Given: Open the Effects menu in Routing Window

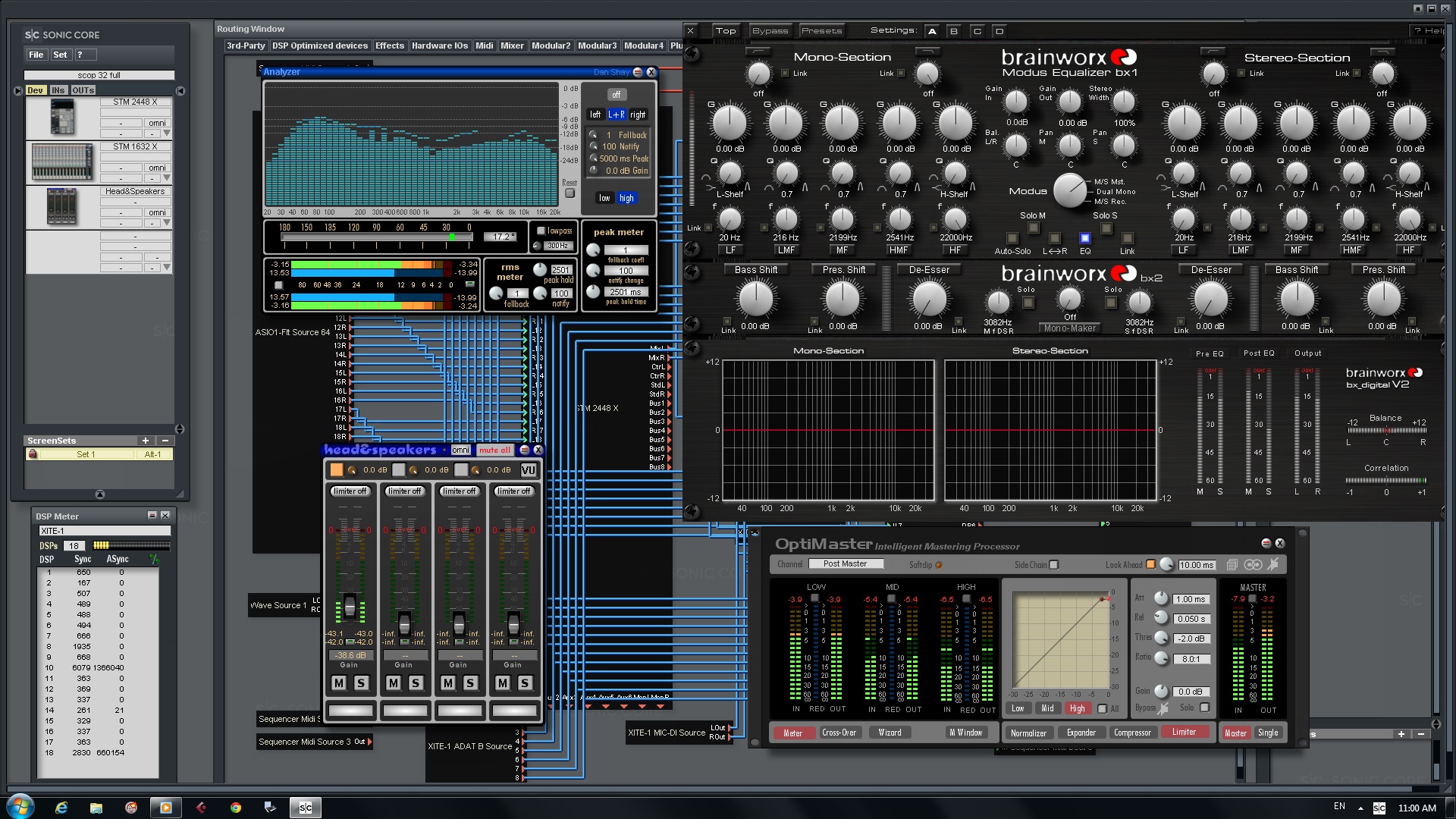Looking at the screenshot, I should click(390, 46).
